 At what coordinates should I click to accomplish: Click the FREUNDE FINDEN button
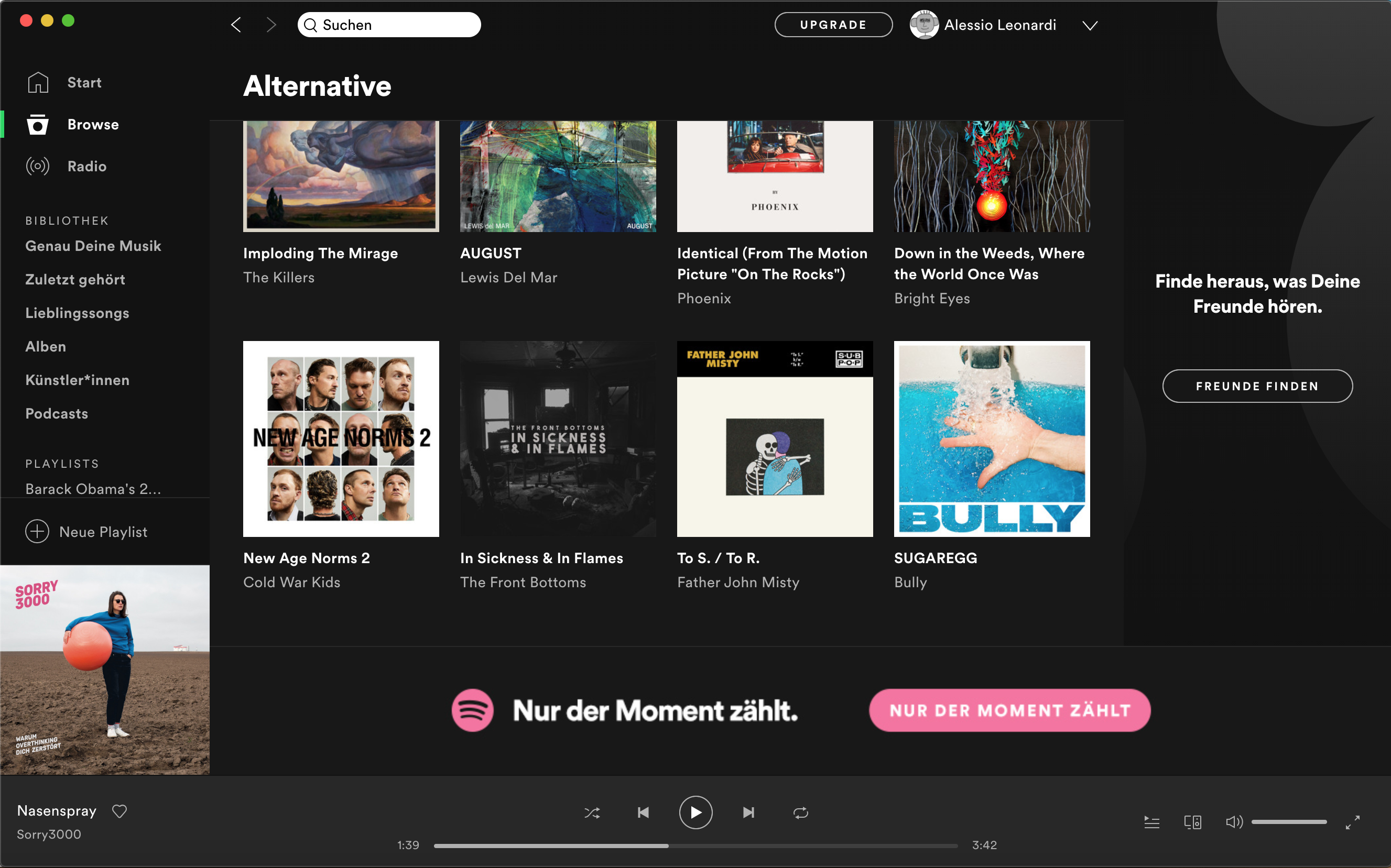point(1257,387)
